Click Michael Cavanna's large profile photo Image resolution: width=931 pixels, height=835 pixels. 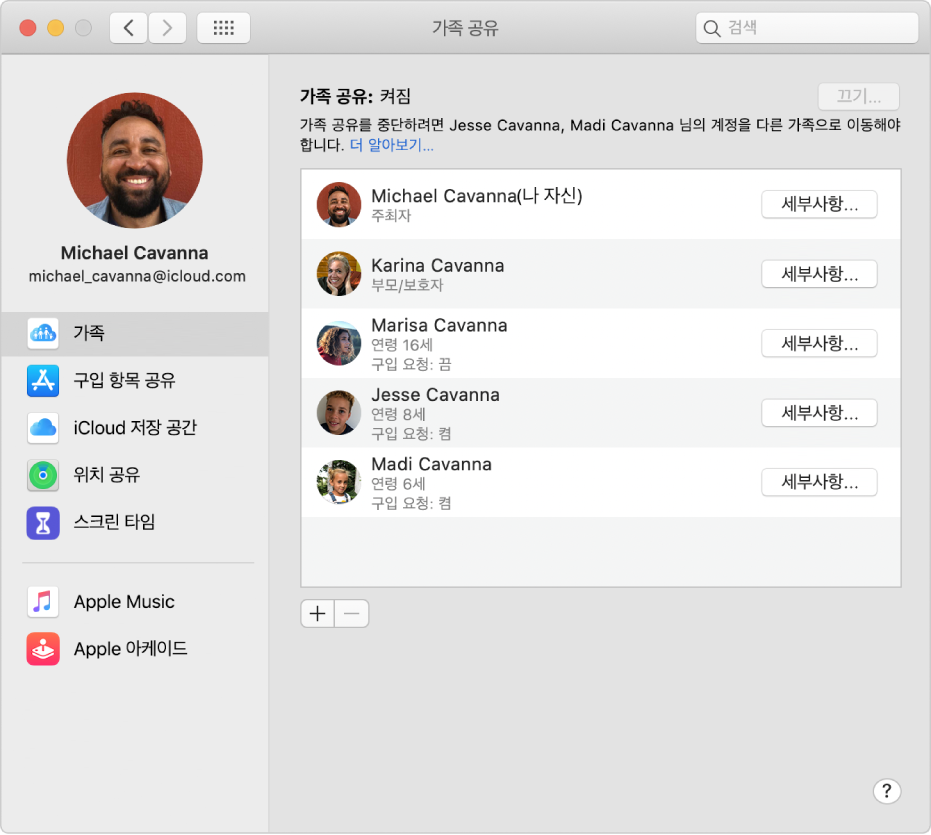click(135, 160)
